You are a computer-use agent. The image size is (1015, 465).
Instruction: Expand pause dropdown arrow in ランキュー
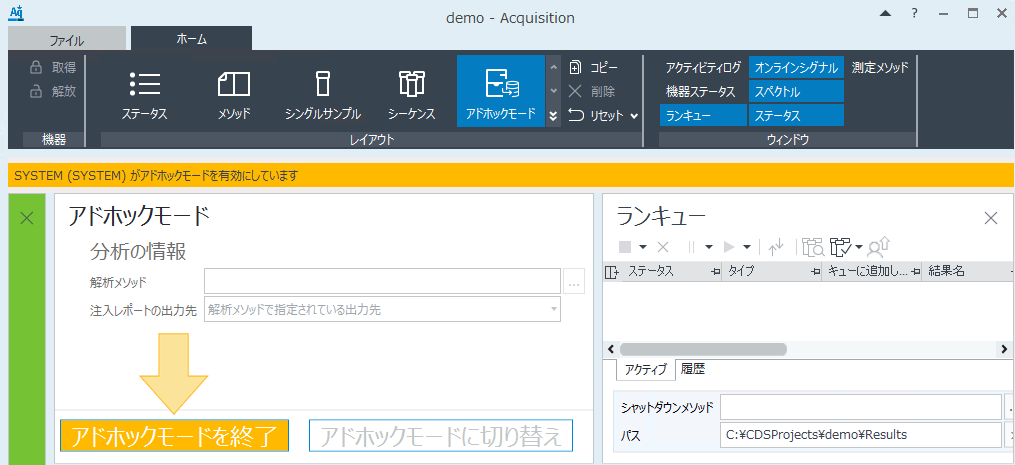click(709, 247)
